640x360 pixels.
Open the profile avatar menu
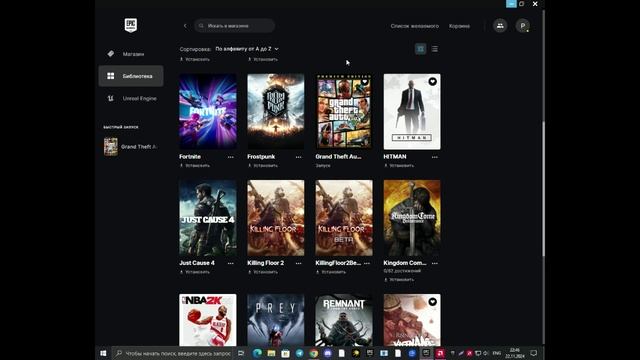[522, 26]
